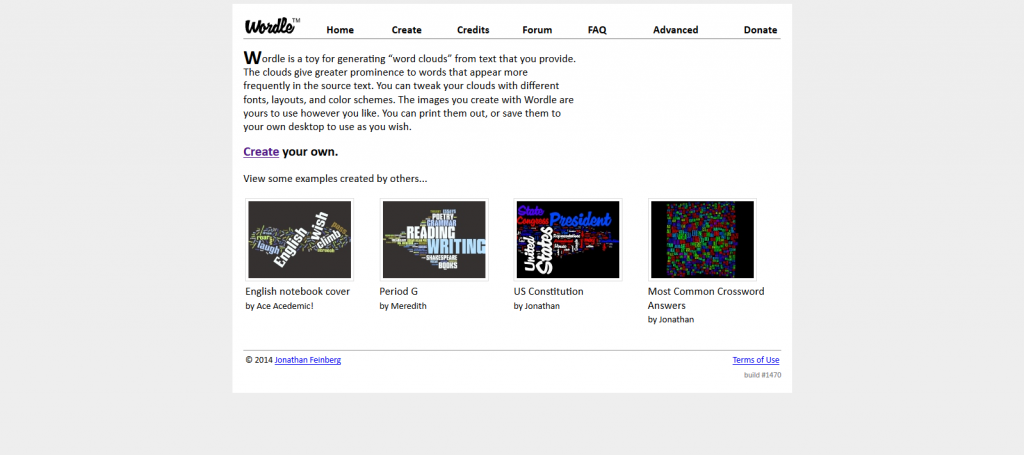Viewport: 1024px width, 455px height.
Task: Click the Period G caption text
Action: click(399, 292)
